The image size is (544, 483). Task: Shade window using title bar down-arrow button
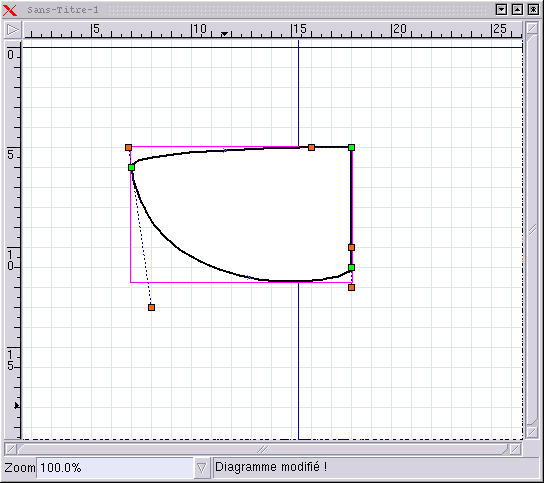[501, 9]
